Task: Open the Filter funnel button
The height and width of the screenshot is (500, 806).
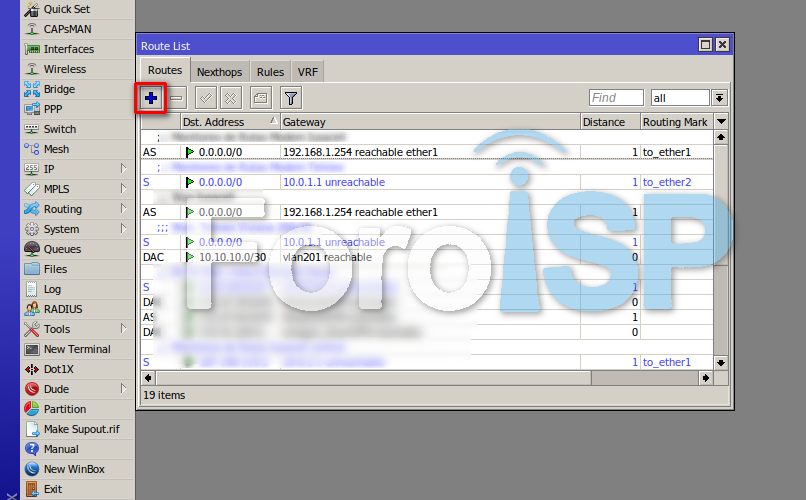Action: click(x=291, y=98)
